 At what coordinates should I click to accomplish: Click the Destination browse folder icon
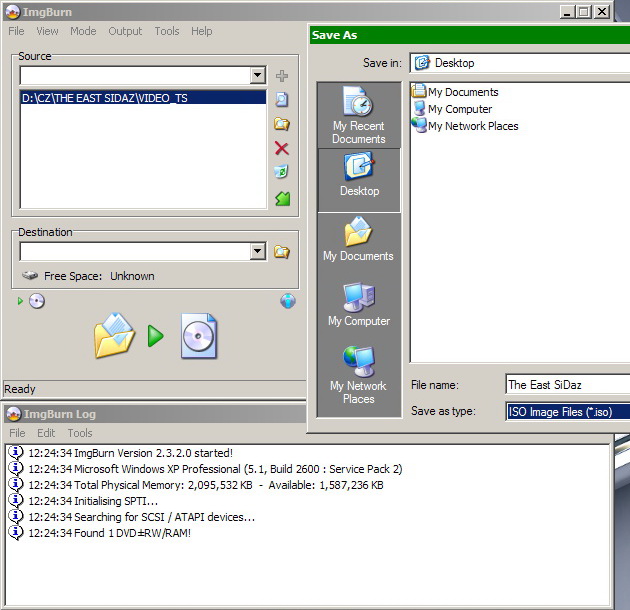coord(282,252)
